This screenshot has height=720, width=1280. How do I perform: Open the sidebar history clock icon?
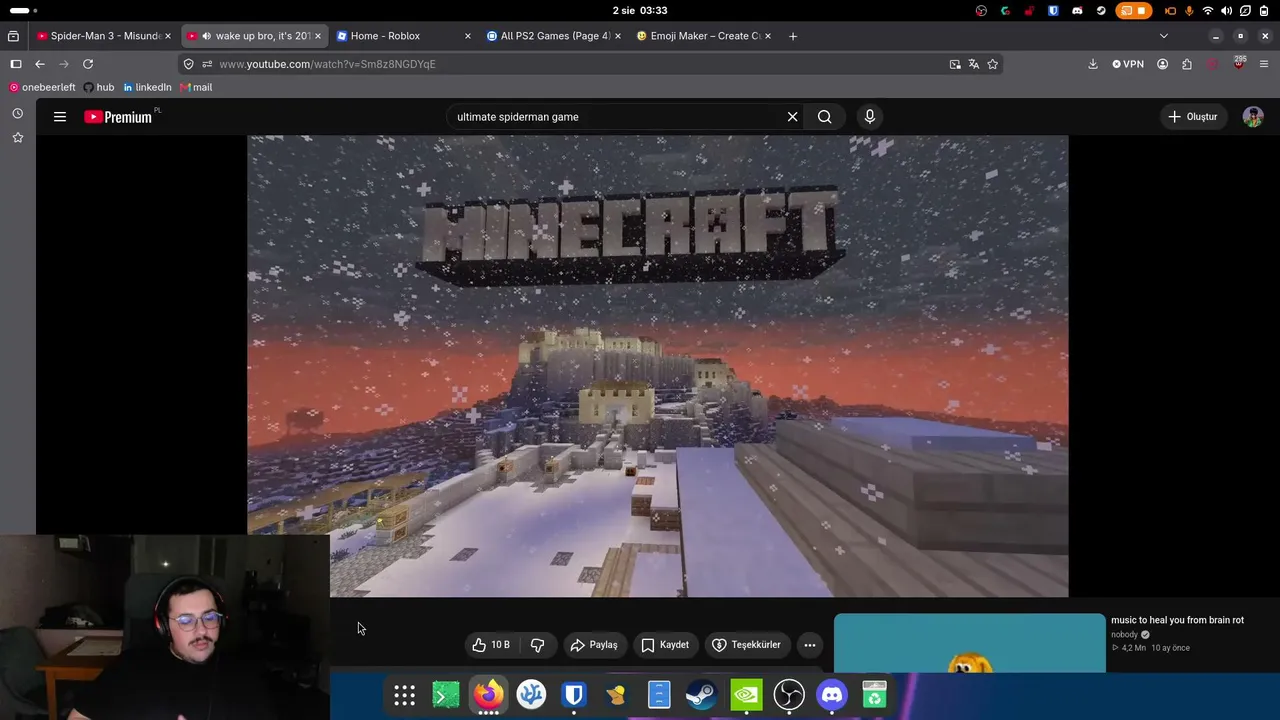(x=17, y=113)
